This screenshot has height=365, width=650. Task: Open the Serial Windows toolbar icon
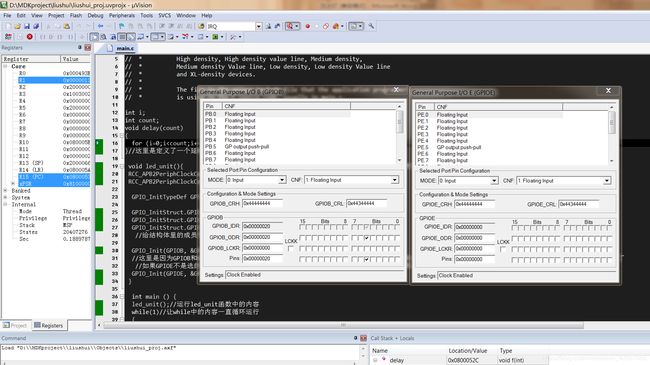(x=172, y=37)
